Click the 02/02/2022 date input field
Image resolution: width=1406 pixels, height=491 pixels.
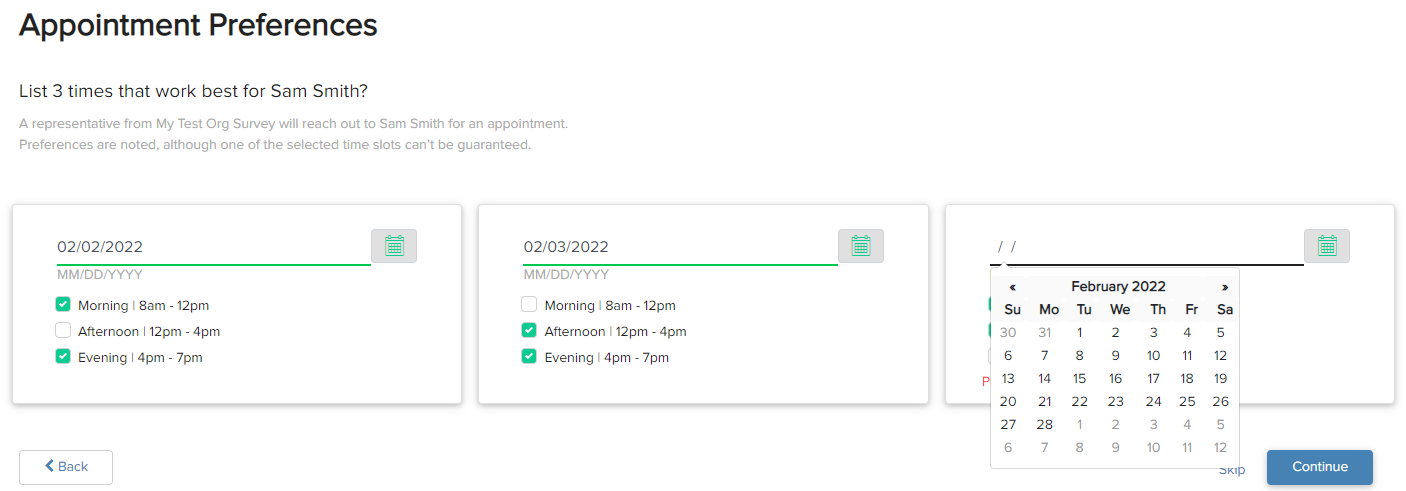coord(214,247)
